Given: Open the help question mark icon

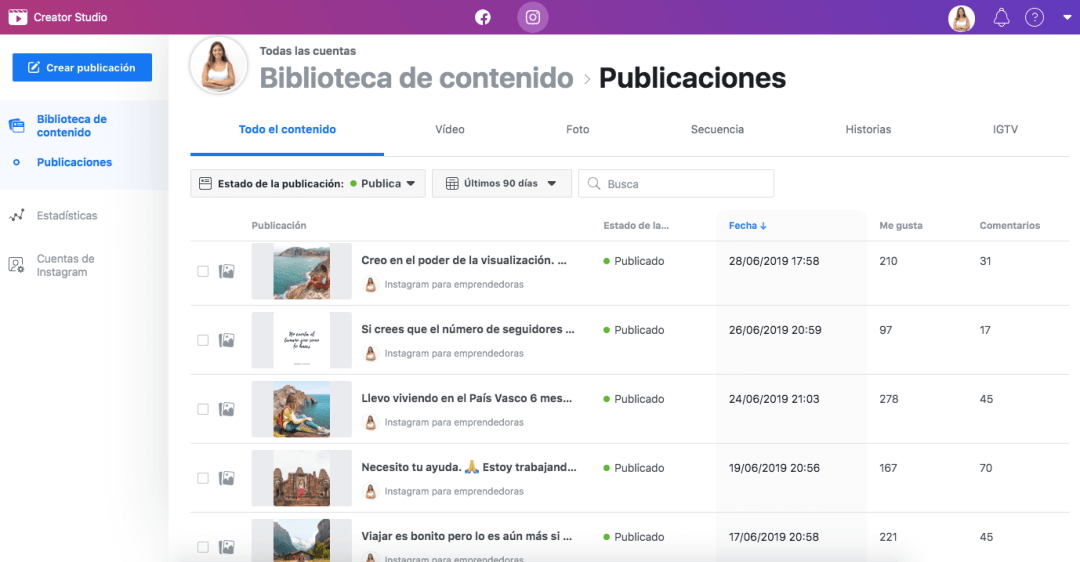Looking at the screenshot, I should coord(1035,17).
